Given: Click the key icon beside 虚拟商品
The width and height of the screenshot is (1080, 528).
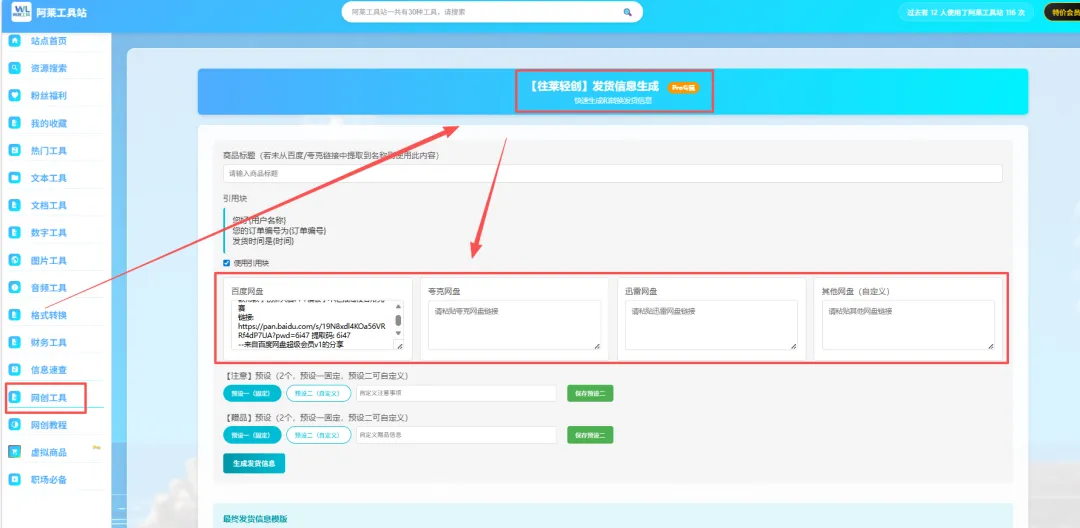Looking at the screenshot, I should click(96, 448).
